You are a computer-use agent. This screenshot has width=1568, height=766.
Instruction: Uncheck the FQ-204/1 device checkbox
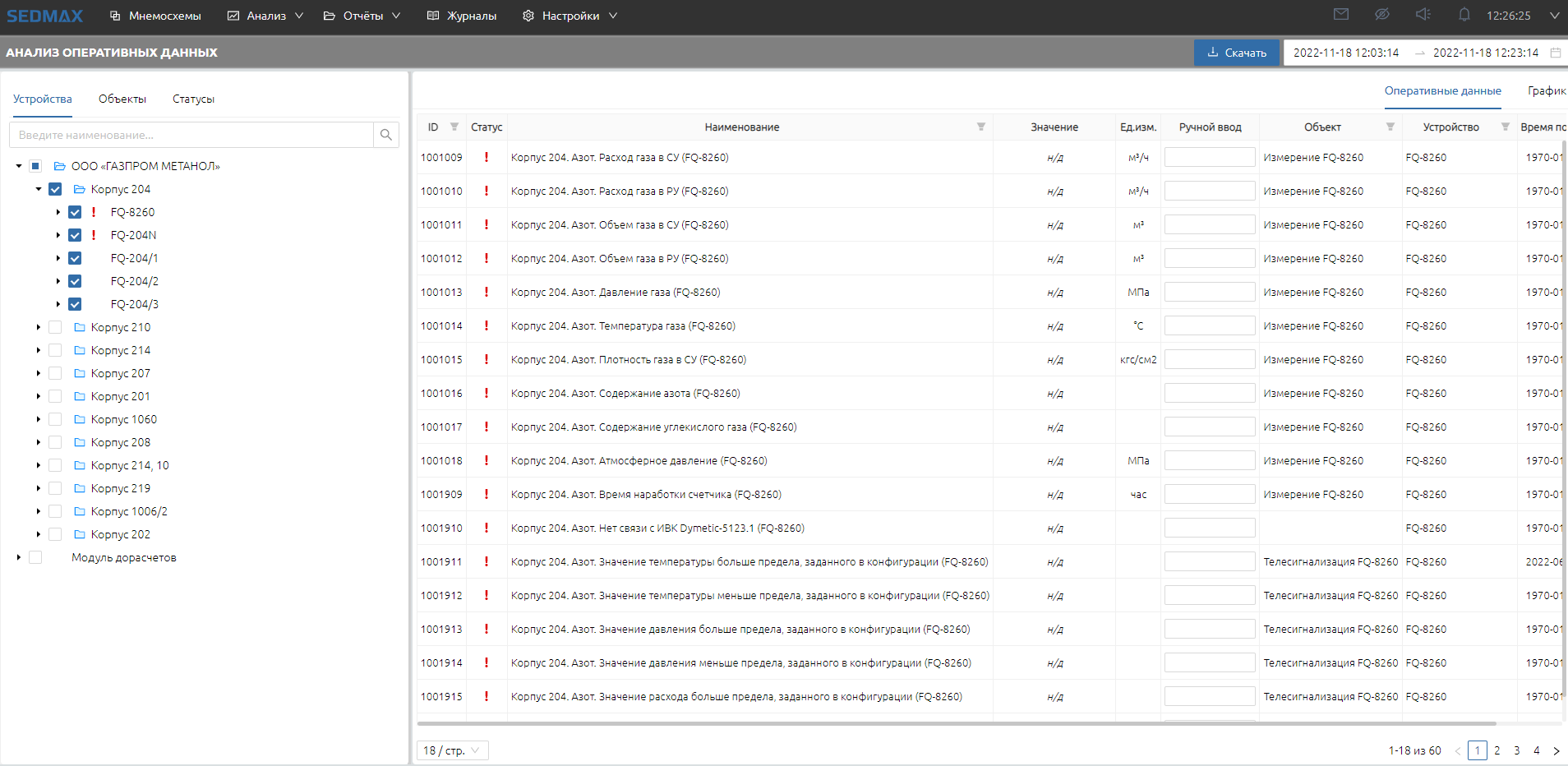[x=75, y=258]
